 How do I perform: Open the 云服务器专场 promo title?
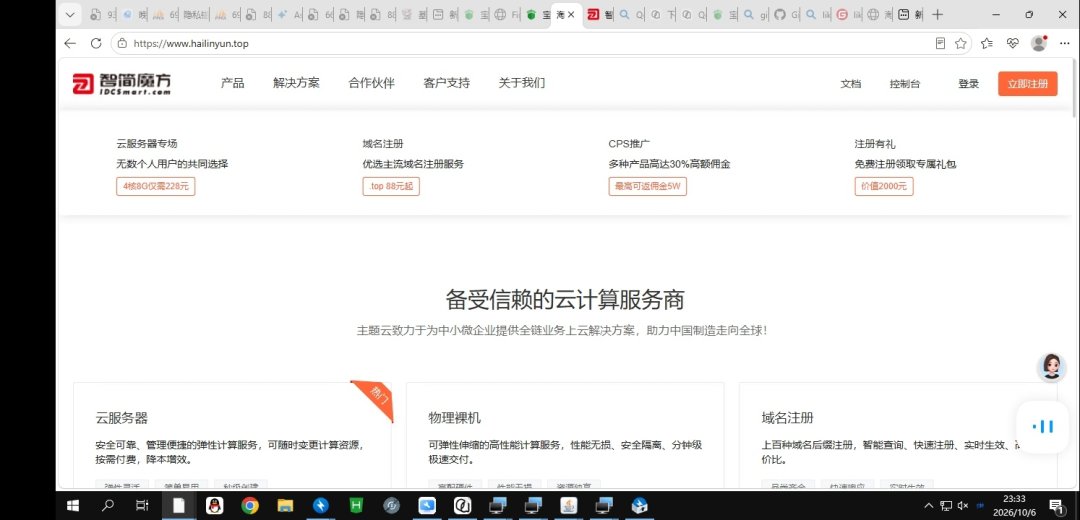click(147, 144)
